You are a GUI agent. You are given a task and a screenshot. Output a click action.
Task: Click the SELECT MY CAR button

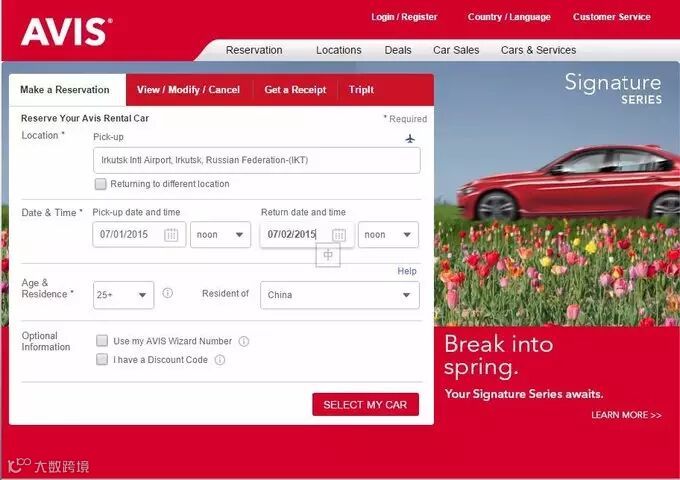pyautogui.click(x=366, y=405)
